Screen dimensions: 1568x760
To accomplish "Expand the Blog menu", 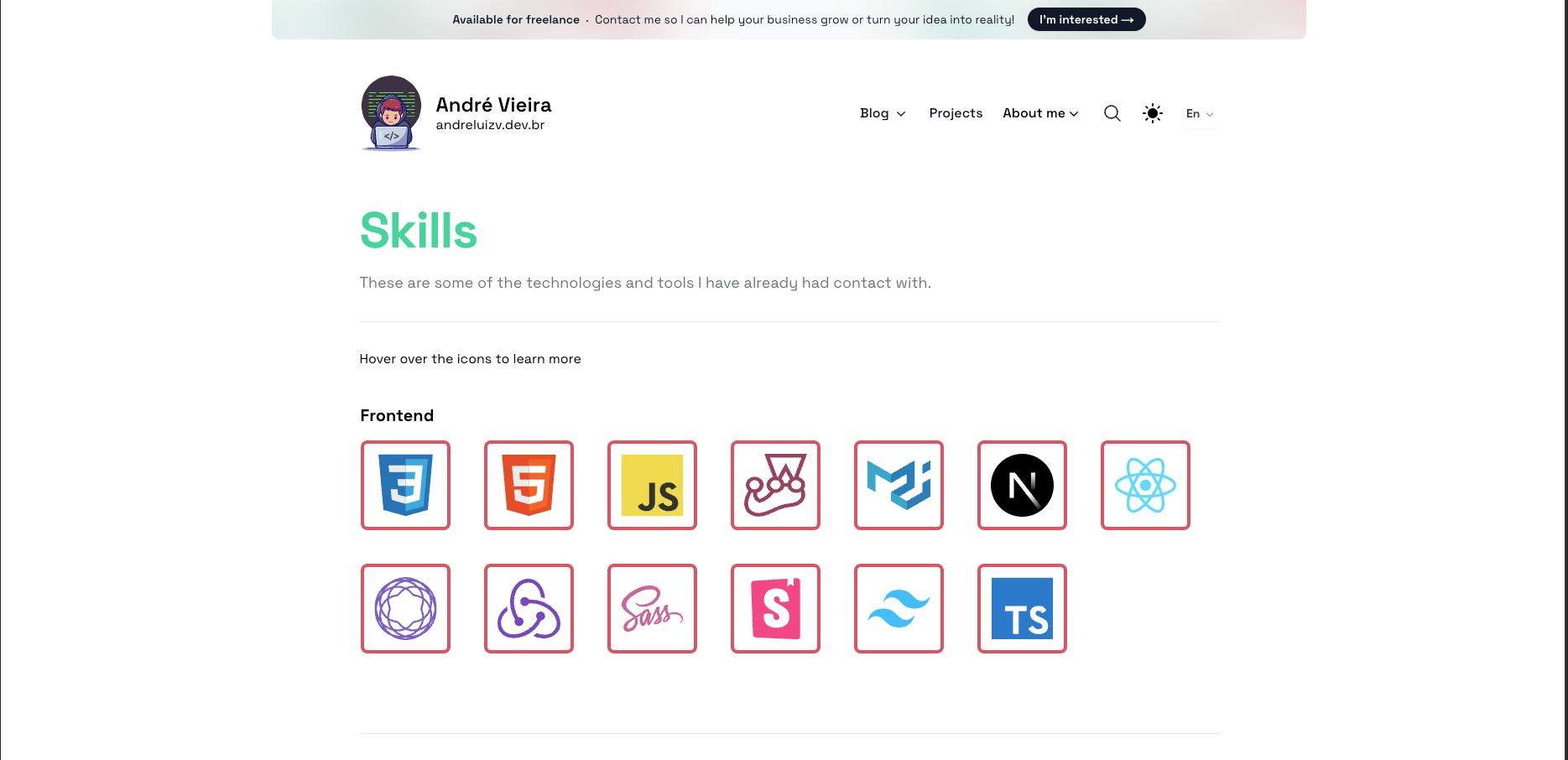I will [883, 113].
